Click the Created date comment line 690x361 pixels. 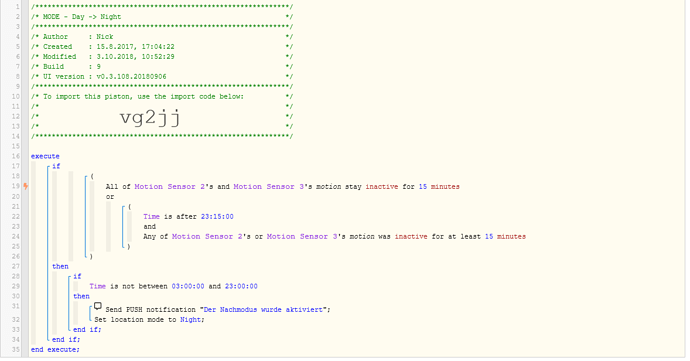click(162, 47)
